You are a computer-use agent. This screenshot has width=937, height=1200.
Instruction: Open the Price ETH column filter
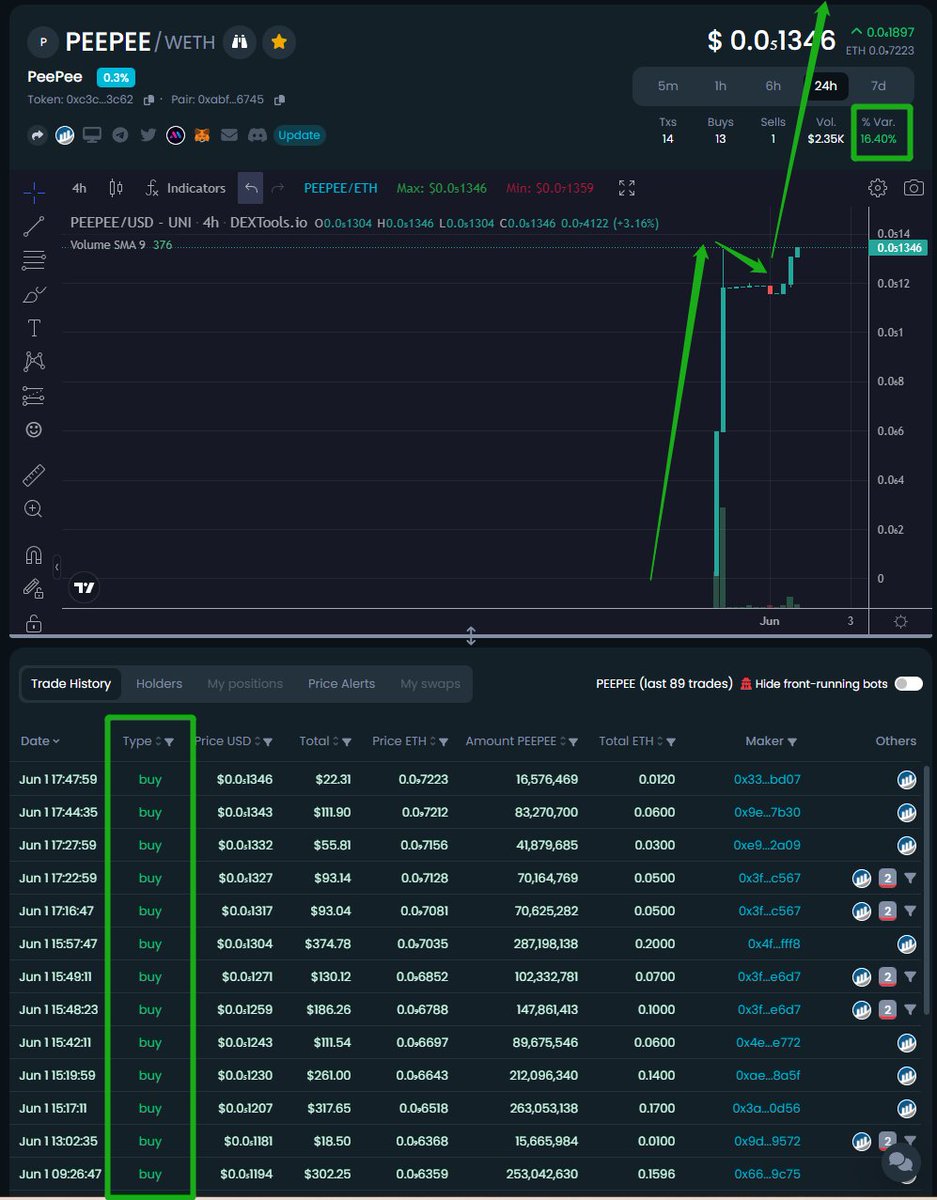(443, 742)
